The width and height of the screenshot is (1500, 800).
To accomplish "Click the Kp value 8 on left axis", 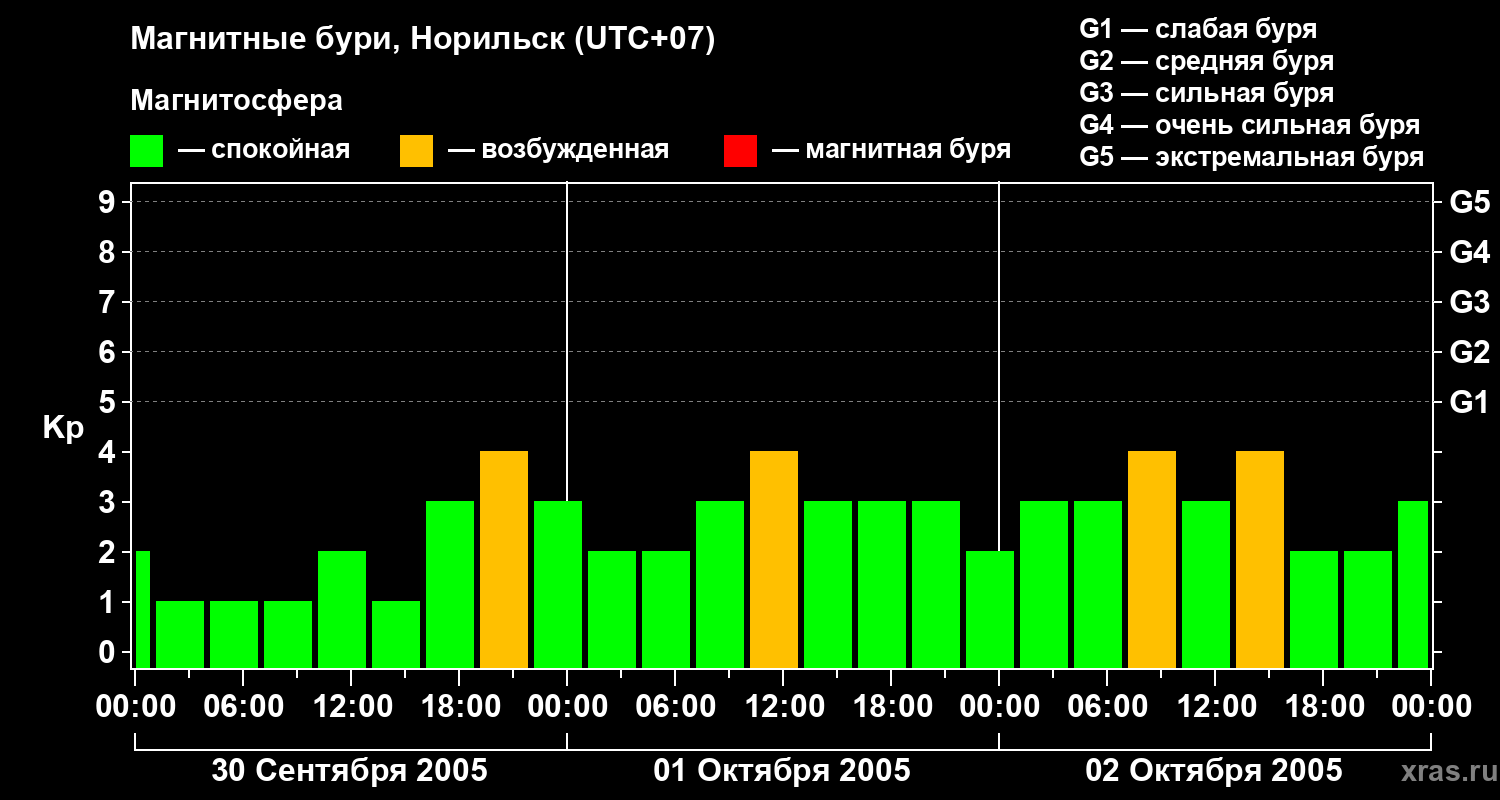I will tap(109, 252).
